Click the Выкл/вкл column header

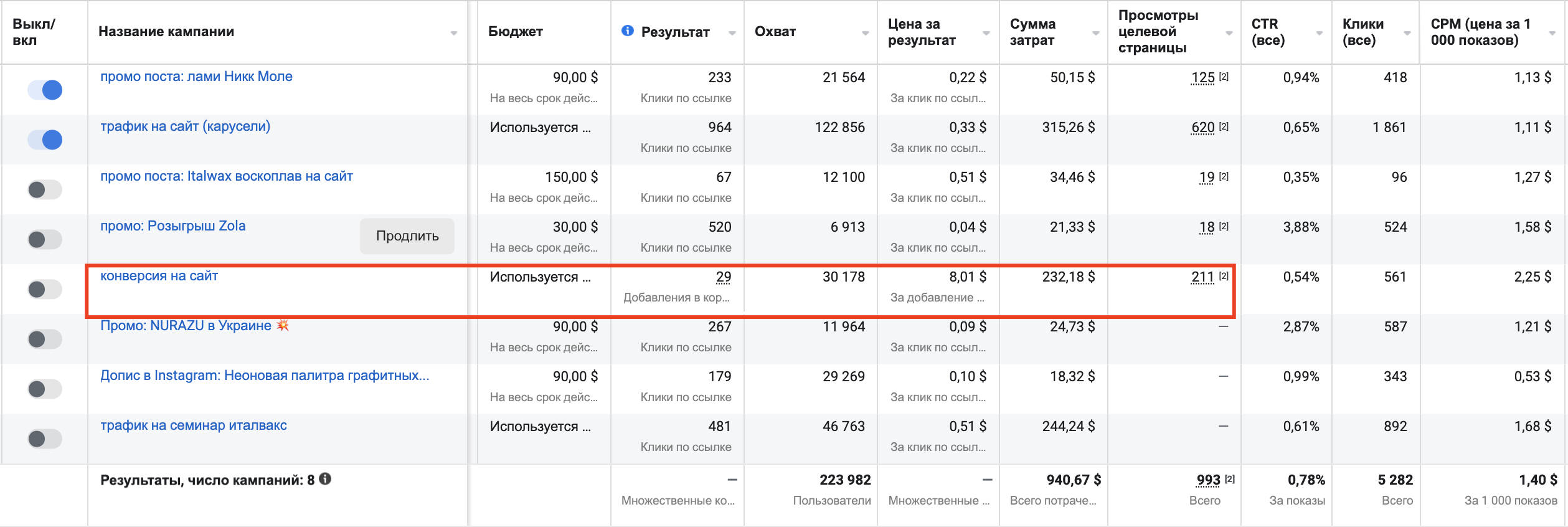(x=34, y=32)
